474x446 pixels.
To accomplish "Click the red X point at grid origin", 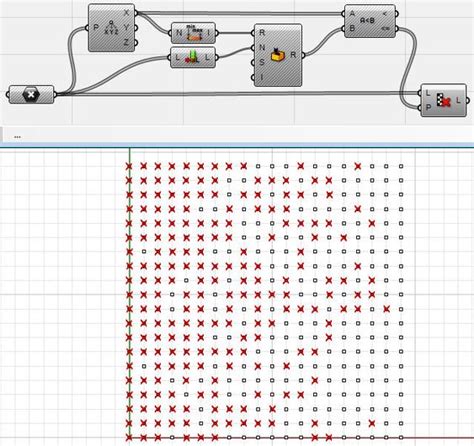I will (129, 438).
